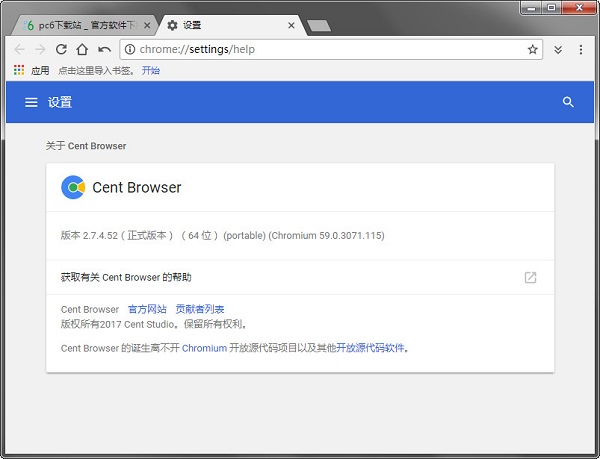Close the 设置 tab
Screen dimensions: 600x459
point(292,25)
